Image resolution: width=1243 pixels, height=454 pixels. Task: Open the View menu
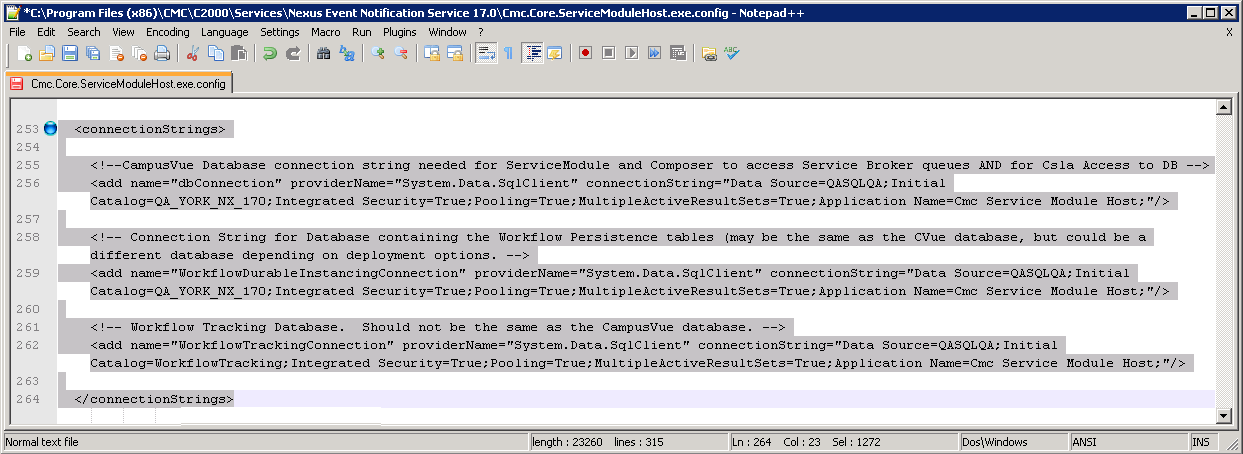pyautogui.click(x=123, y=32)
